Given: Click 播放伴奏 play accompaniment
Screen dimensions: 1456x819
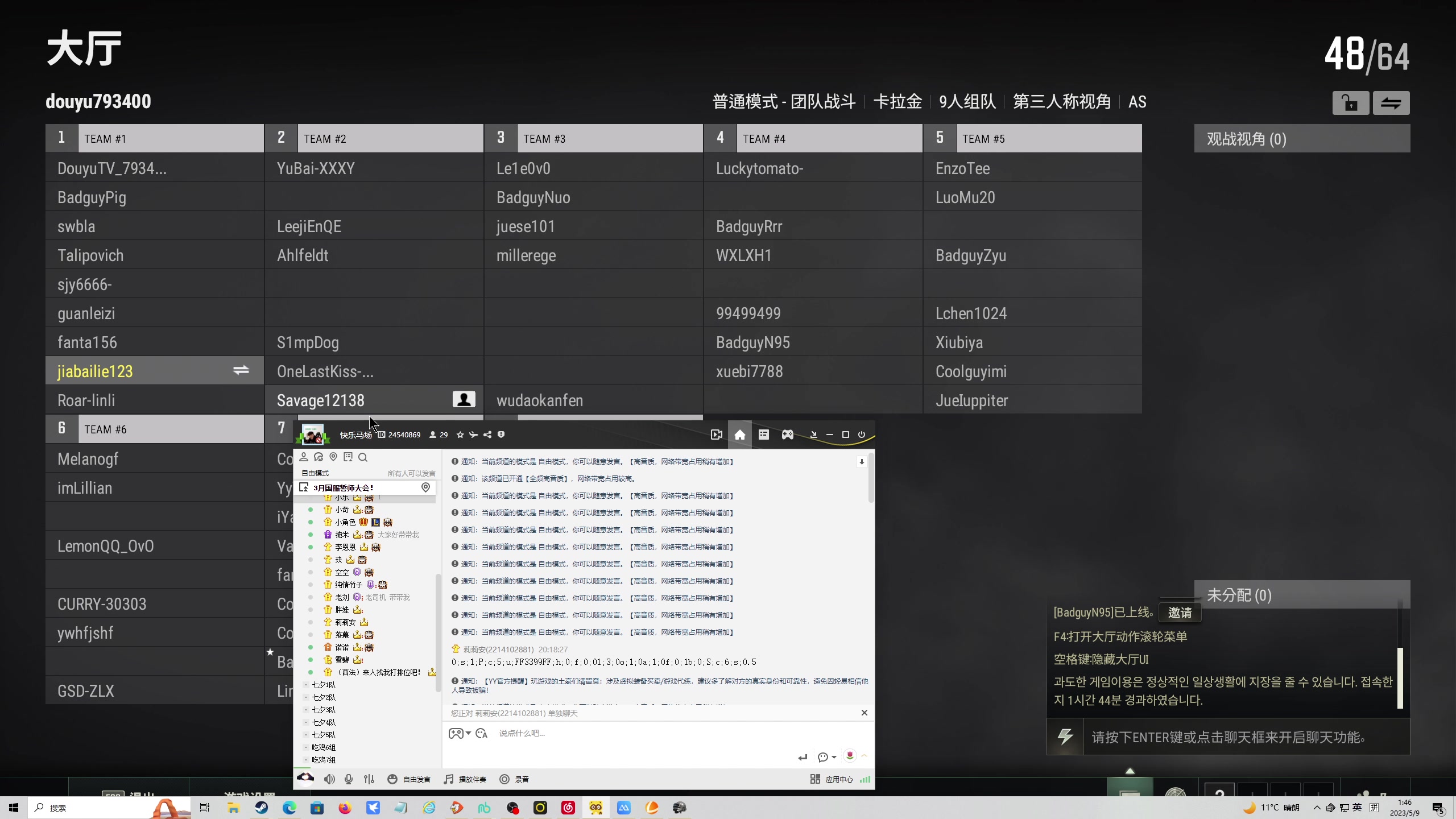Looking at the screenshot, I should pyautogui.click(x=465, y=779).
